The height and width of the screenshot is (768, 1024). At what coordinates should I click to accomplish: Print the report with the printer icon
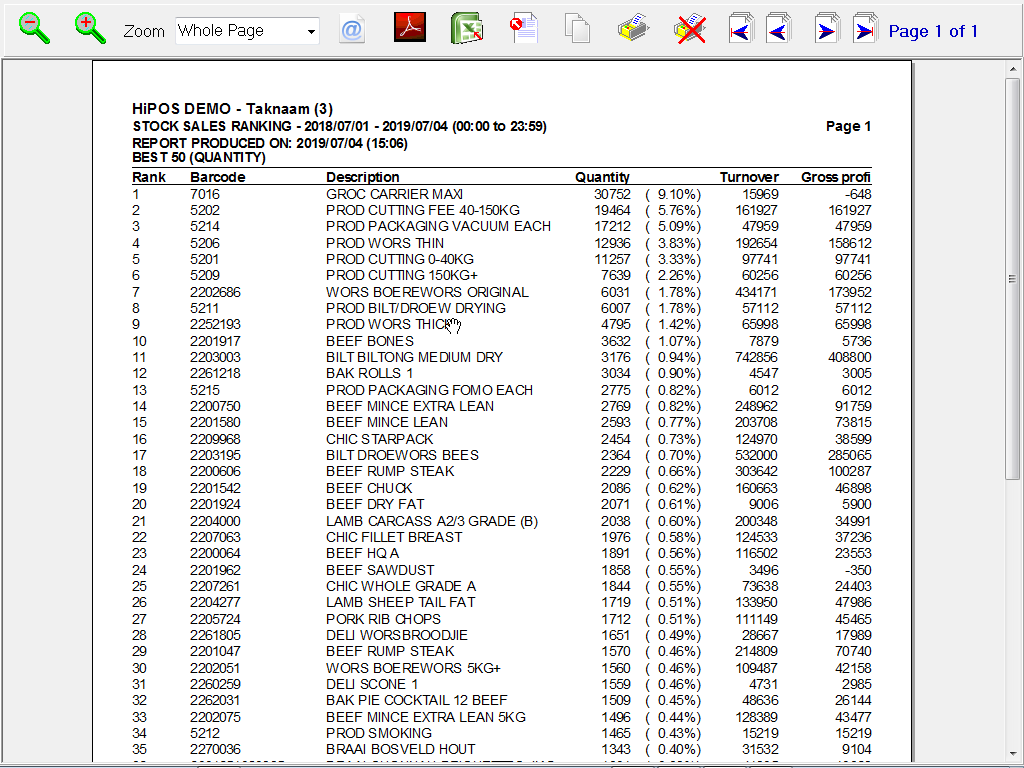[633, 29]
